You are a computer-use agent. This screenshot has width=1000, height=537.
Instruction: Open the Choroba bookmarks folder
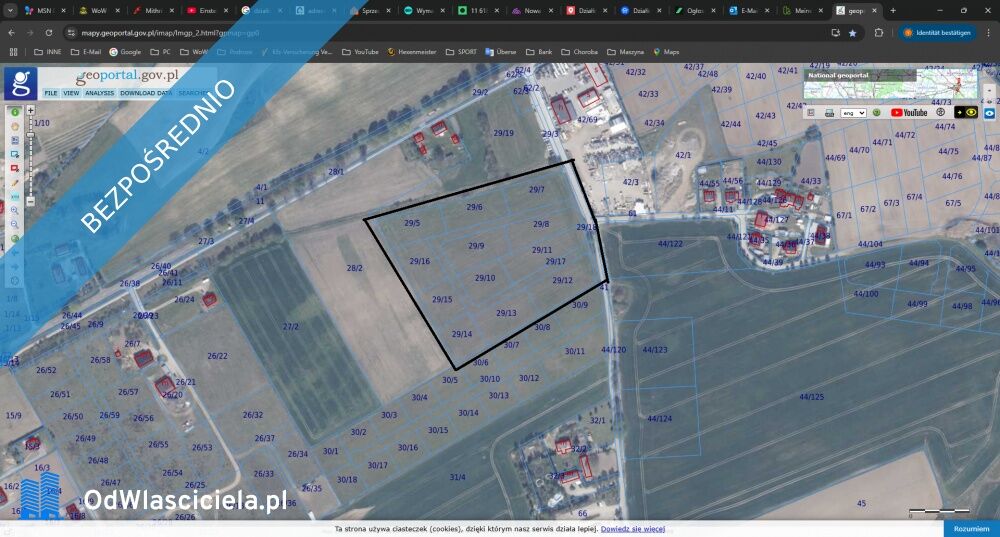(580, 52)
